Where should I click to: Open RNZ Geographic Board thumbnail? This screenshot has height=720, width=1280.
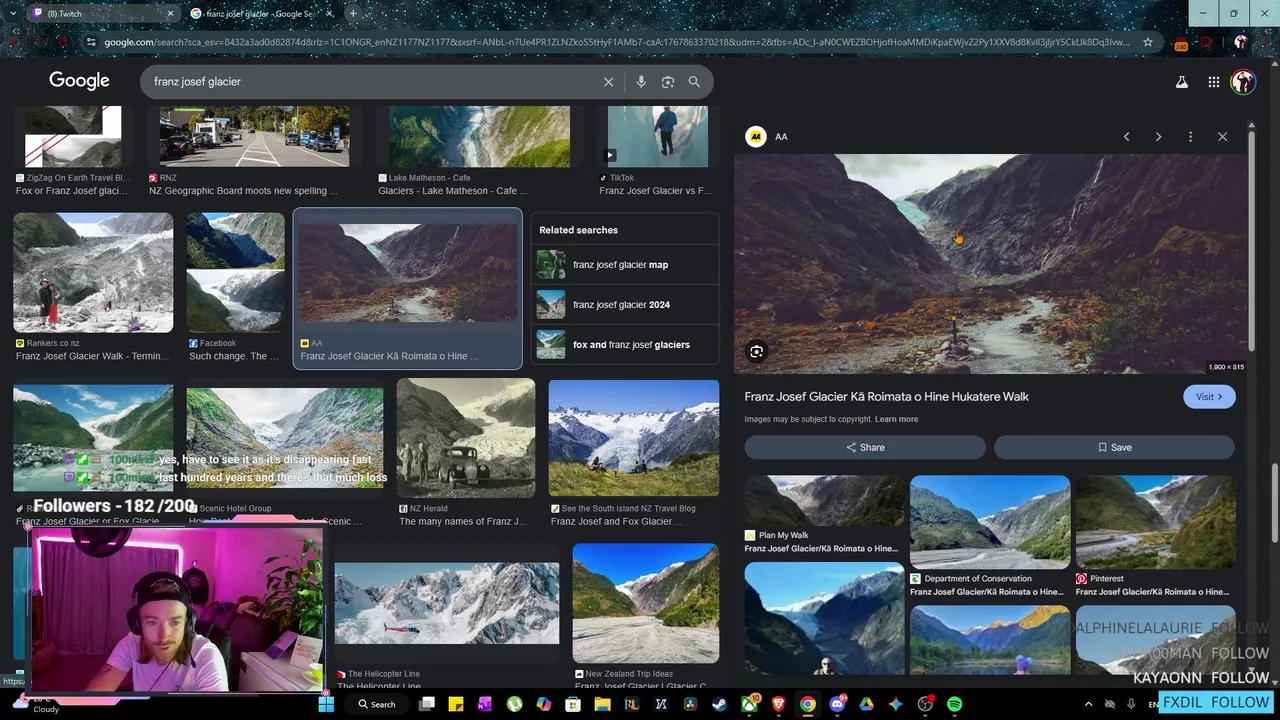tap(254, 136)
